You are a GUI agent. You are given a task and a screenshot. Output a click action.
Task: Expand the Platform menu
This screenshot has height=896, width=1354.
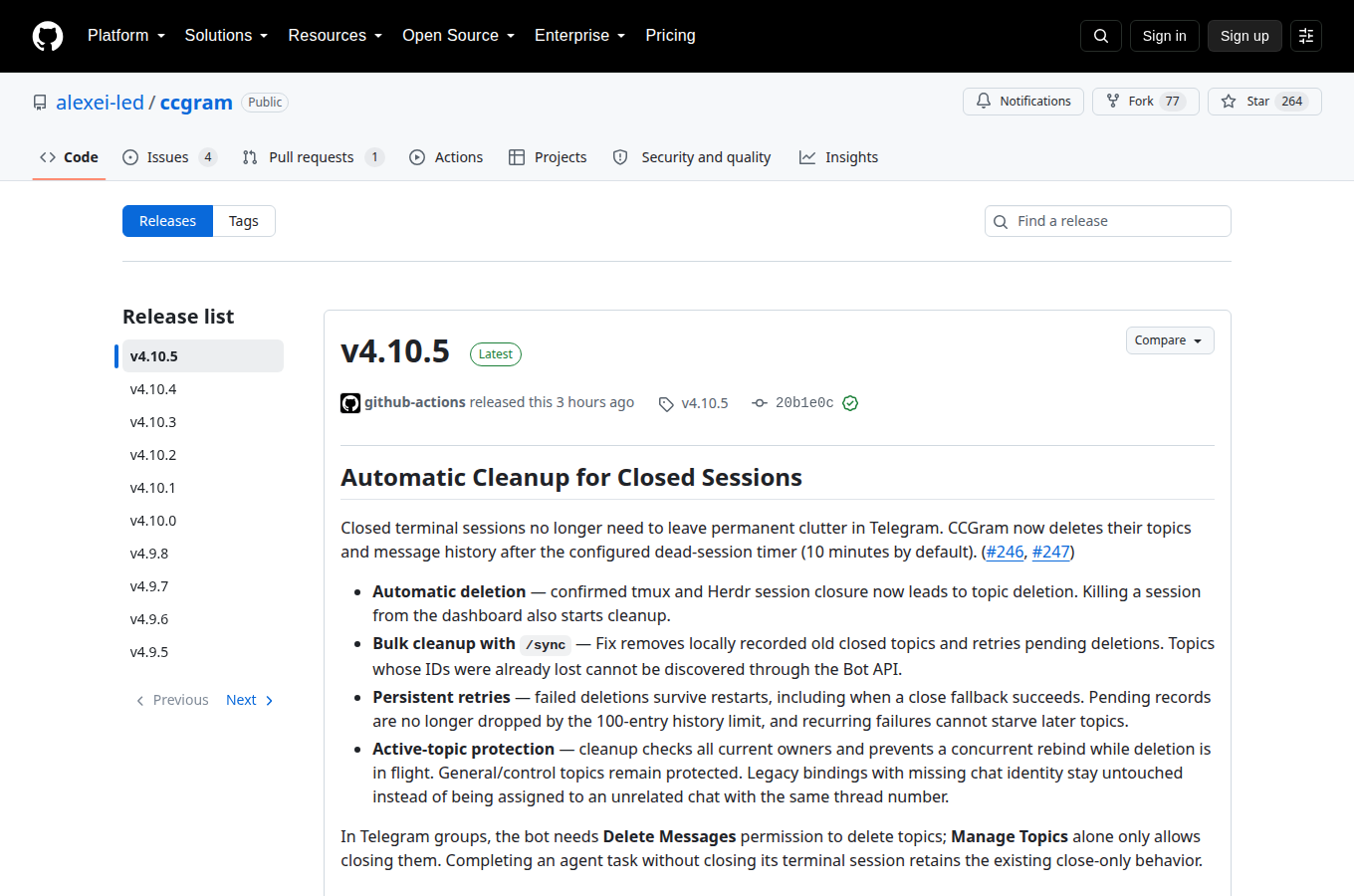(126, 36)
